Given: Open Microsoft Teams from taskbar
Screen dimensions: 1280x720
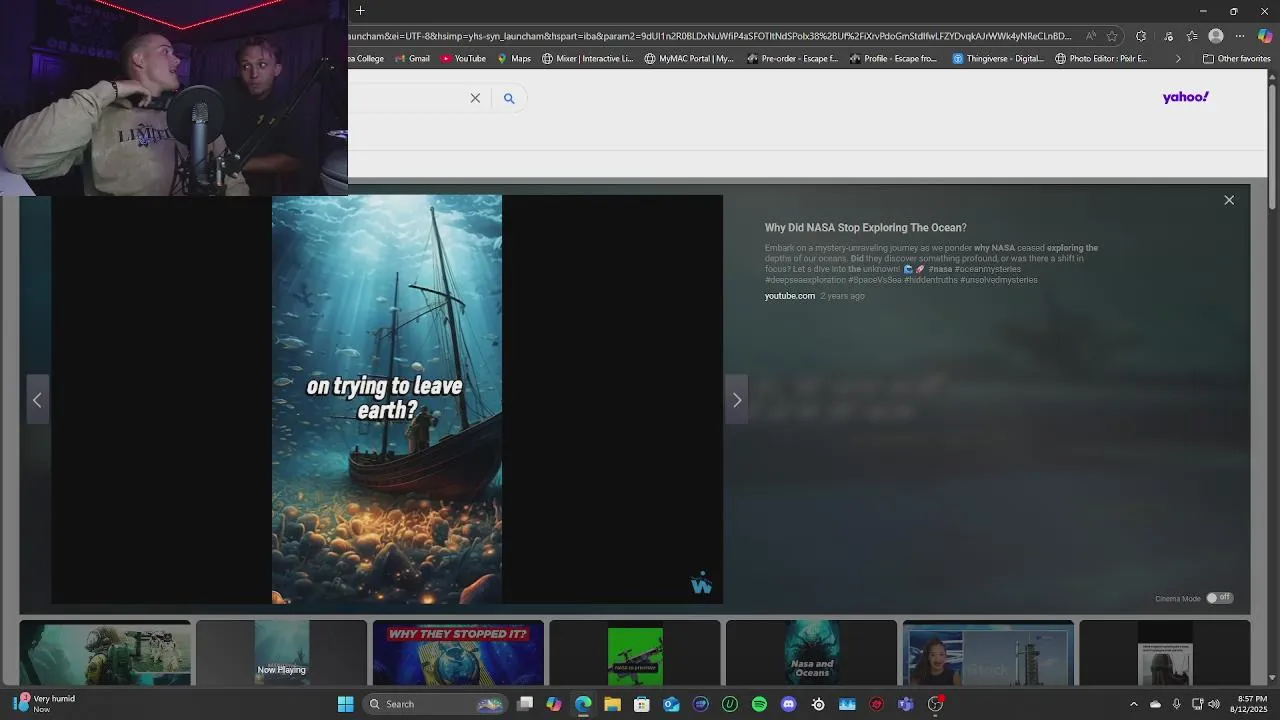Looking at the screenshot, I should tap(906, 704).
